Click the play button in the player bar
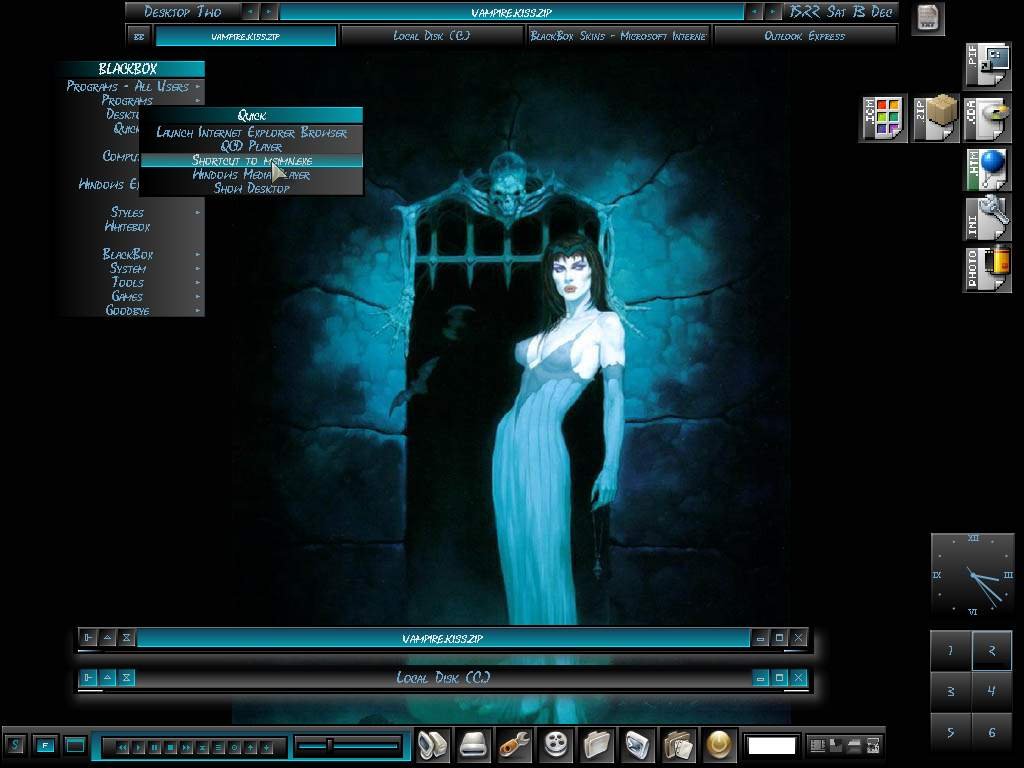 click(138, 747)
